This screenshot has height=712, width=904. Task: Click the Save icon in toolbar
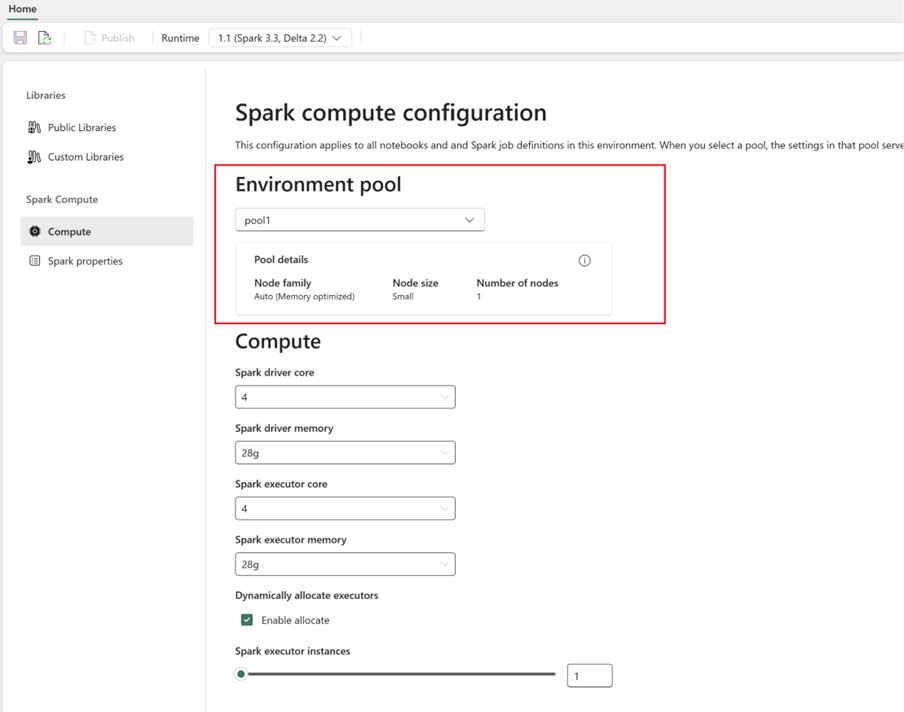pos(20,38)
